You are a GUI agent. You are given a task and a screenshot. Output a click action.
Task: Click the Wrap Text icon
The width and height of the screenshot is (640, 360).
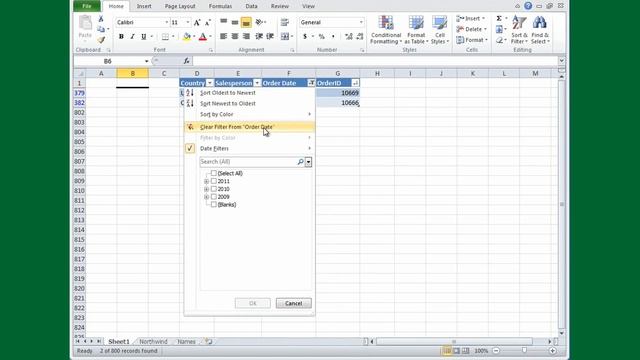(285, 22)
